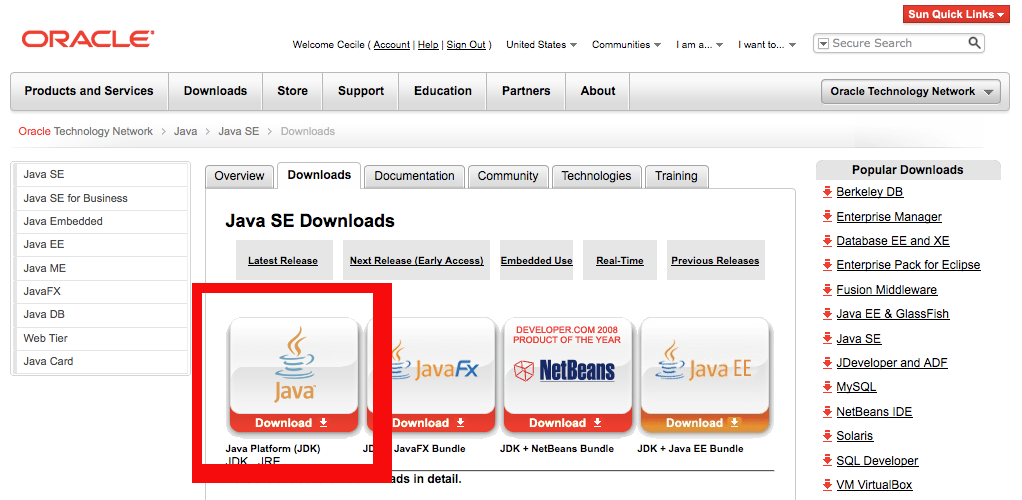
Task: Click the Account link
Action: pyautogui.click(x=392, y=45)
